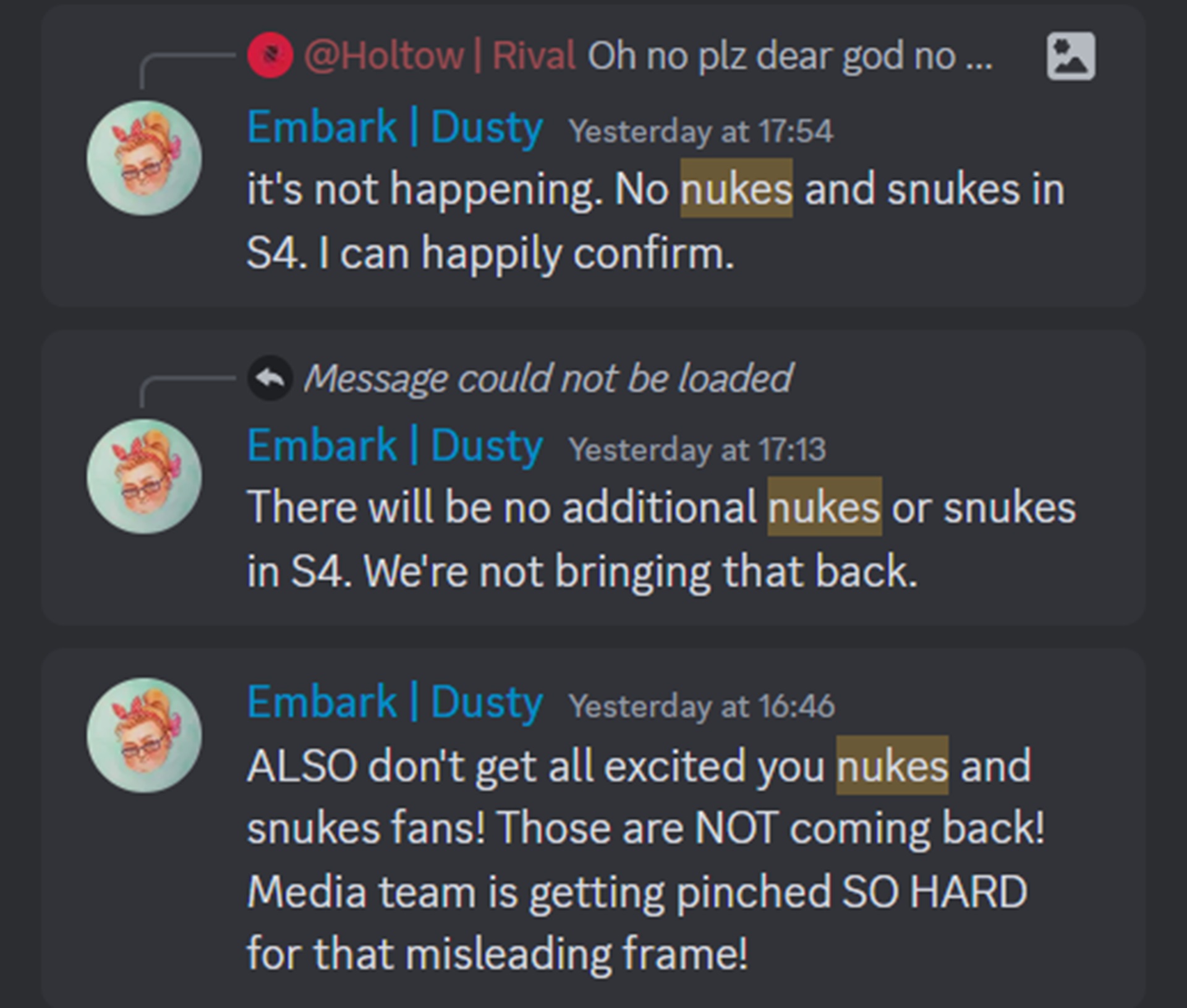Click the reply arrow icon beside unloaded message

point(270,378)
